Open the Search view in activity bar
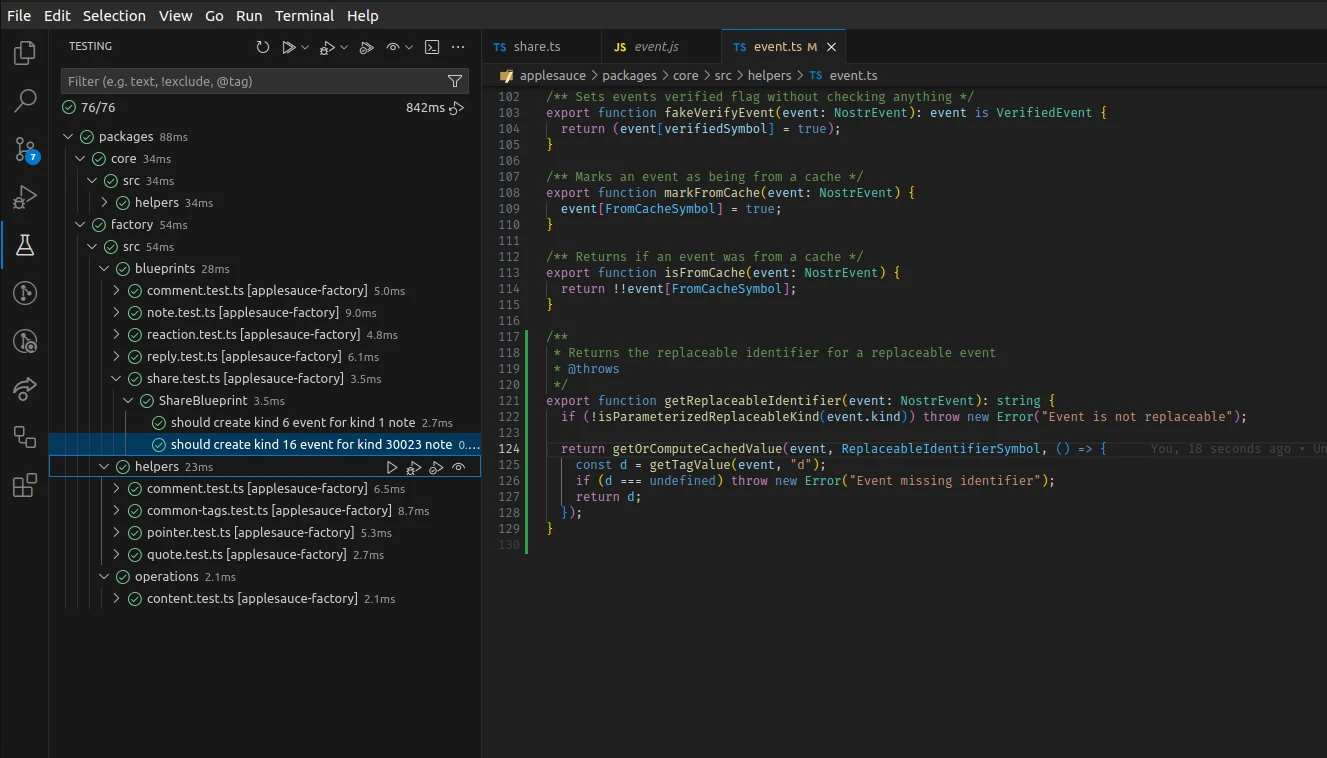Image resolution: width=1327 pixels, height=758 pixels. tap(25, 101)
